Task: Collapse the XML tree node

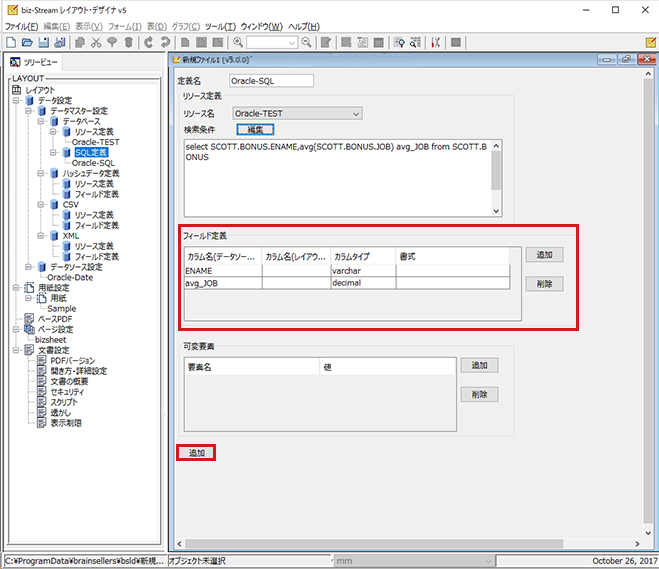Action: tap(41, 236)
